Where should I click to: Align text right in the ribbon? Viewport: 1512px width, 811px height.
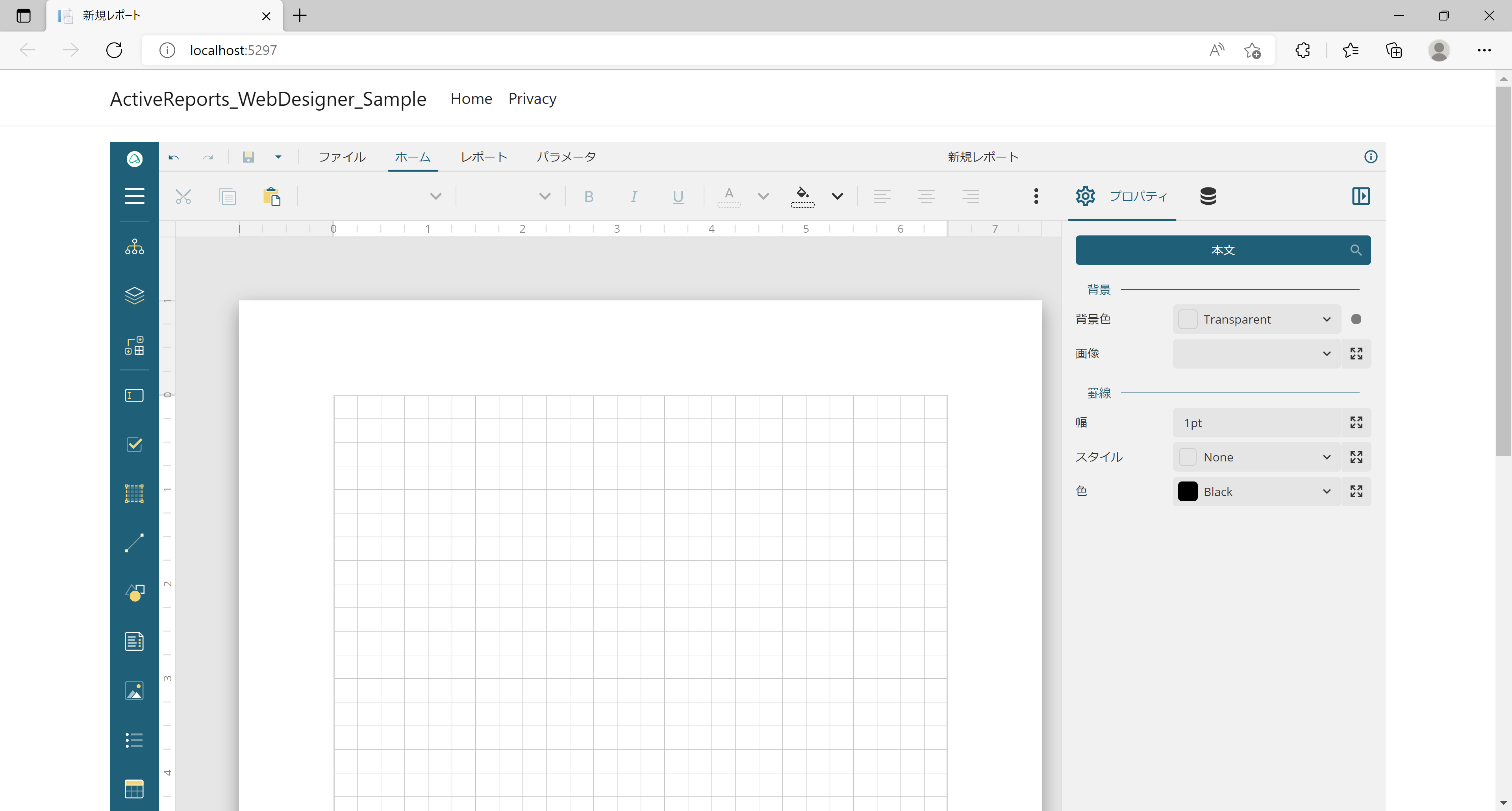point(971,196)
